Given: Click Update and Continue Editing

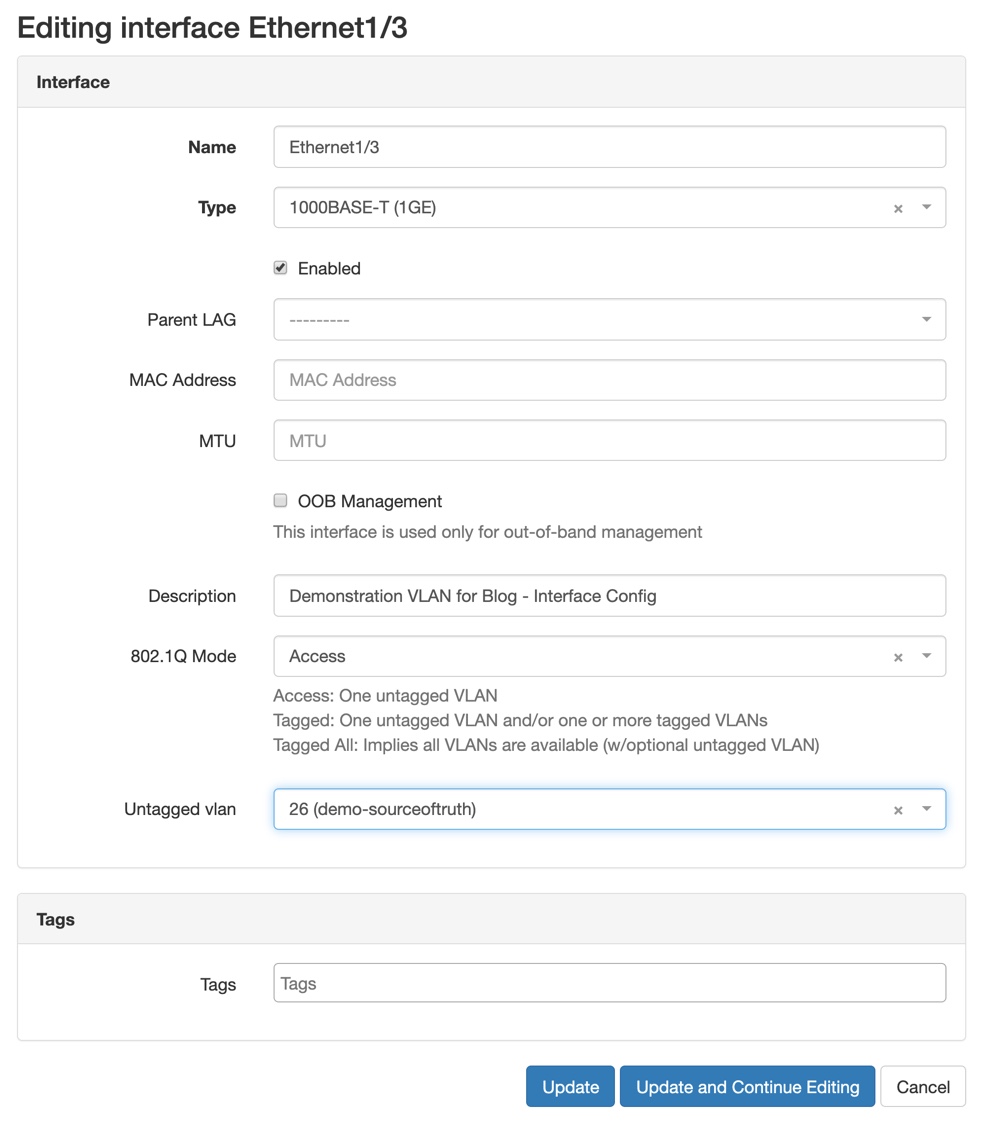Looking at the screenshot, I should click(747, 1087).
